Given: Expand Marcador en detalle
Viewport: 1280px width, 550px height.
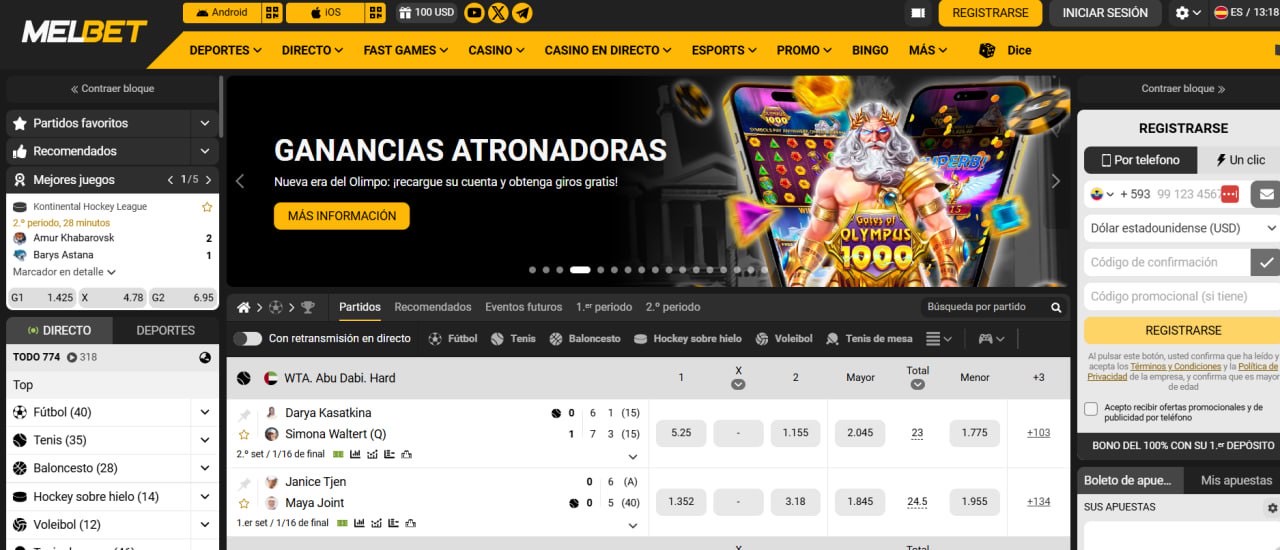Looking at the screenshot, I should point(65,272).
